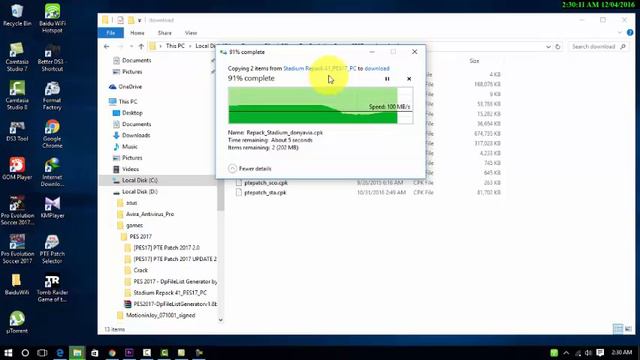Viewport: 640px width, 360px height.
Task: Open Internet Download Manager desktop icon
Action: (x=52, y=172)
